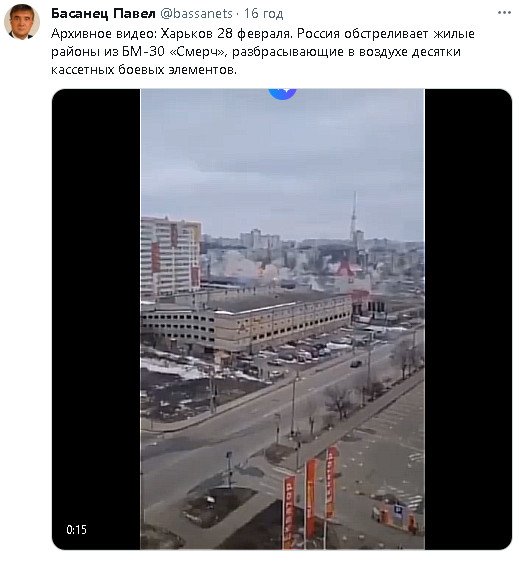
Task: Open the tweet via timestamp 16 год
Action: pos(263,14)
